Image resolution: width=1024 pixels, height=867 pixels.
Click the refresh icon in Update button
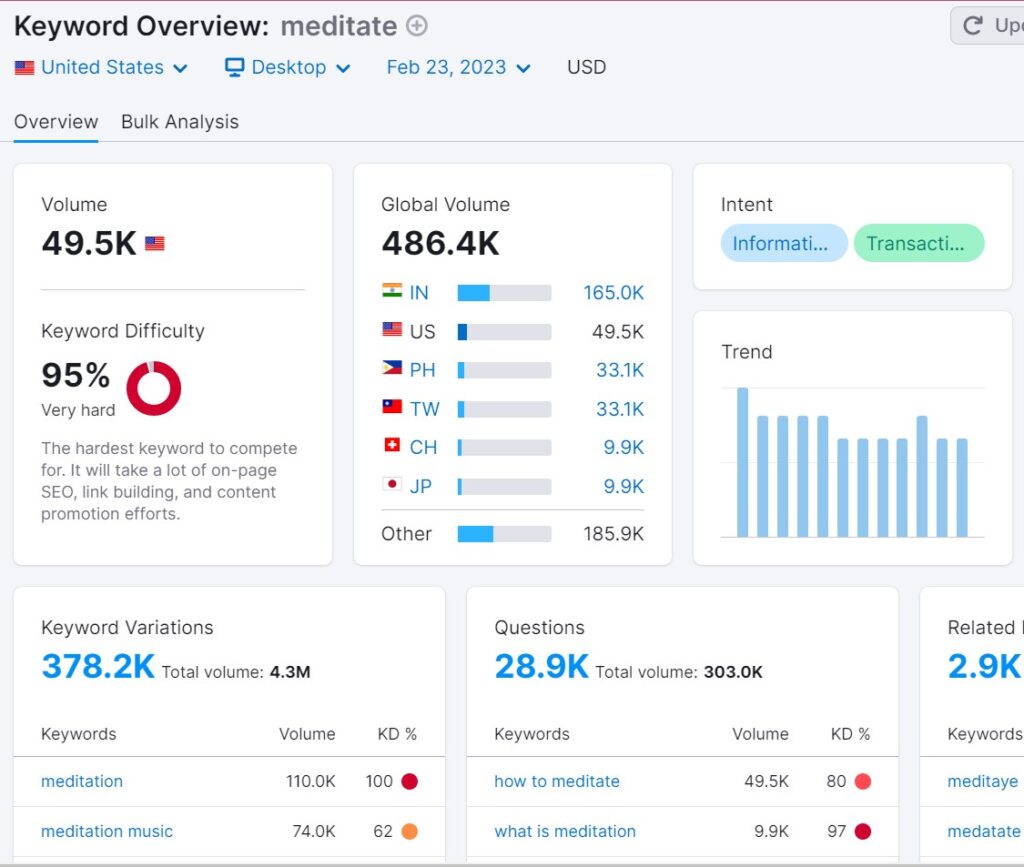(972, 26)
